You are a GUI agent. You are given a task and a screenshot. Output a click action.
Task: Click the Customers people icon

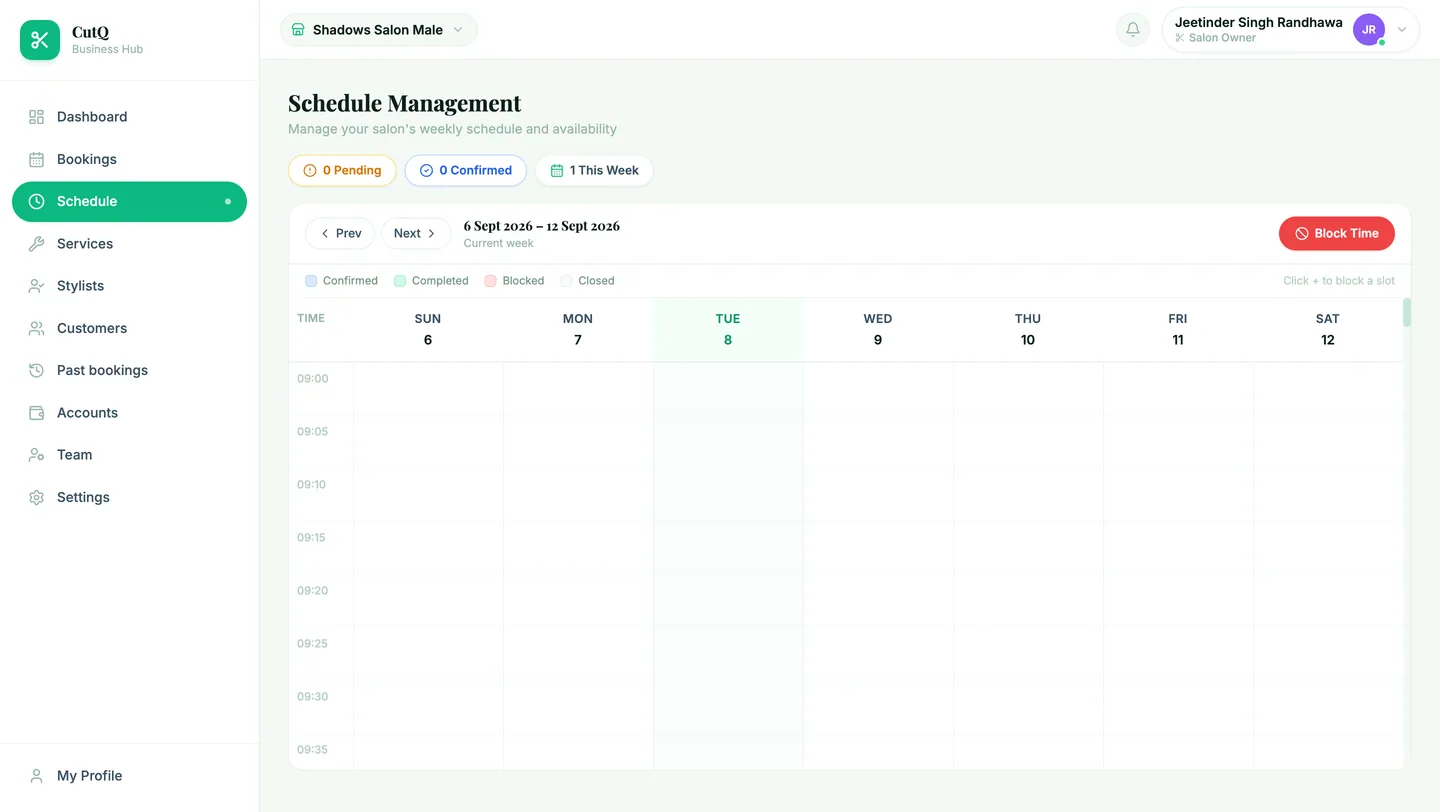pos(37,328)
